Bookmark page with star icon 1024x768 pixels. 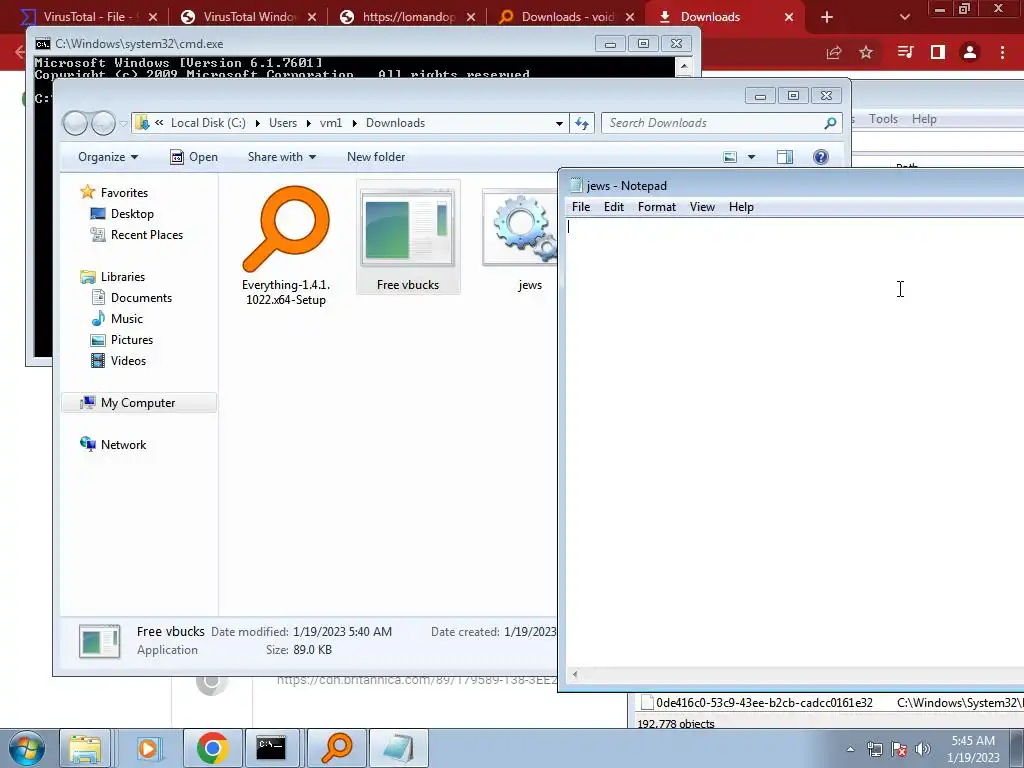(866, 52)
